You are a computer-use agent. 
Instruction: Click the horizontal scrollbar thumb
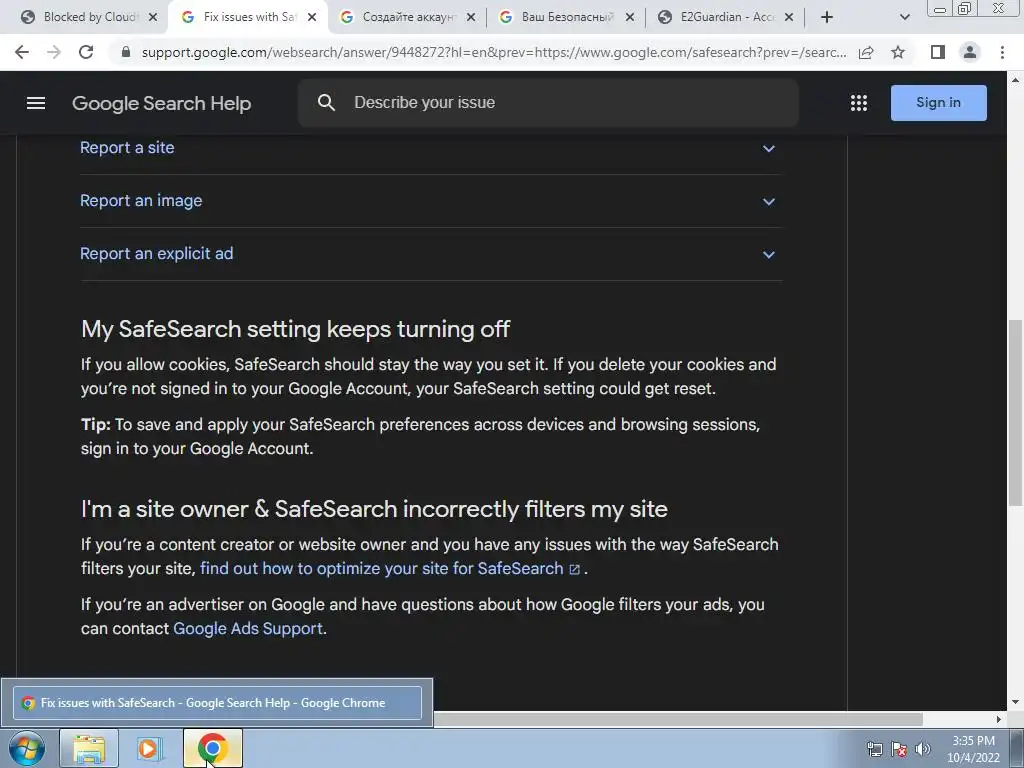point(678,719)
